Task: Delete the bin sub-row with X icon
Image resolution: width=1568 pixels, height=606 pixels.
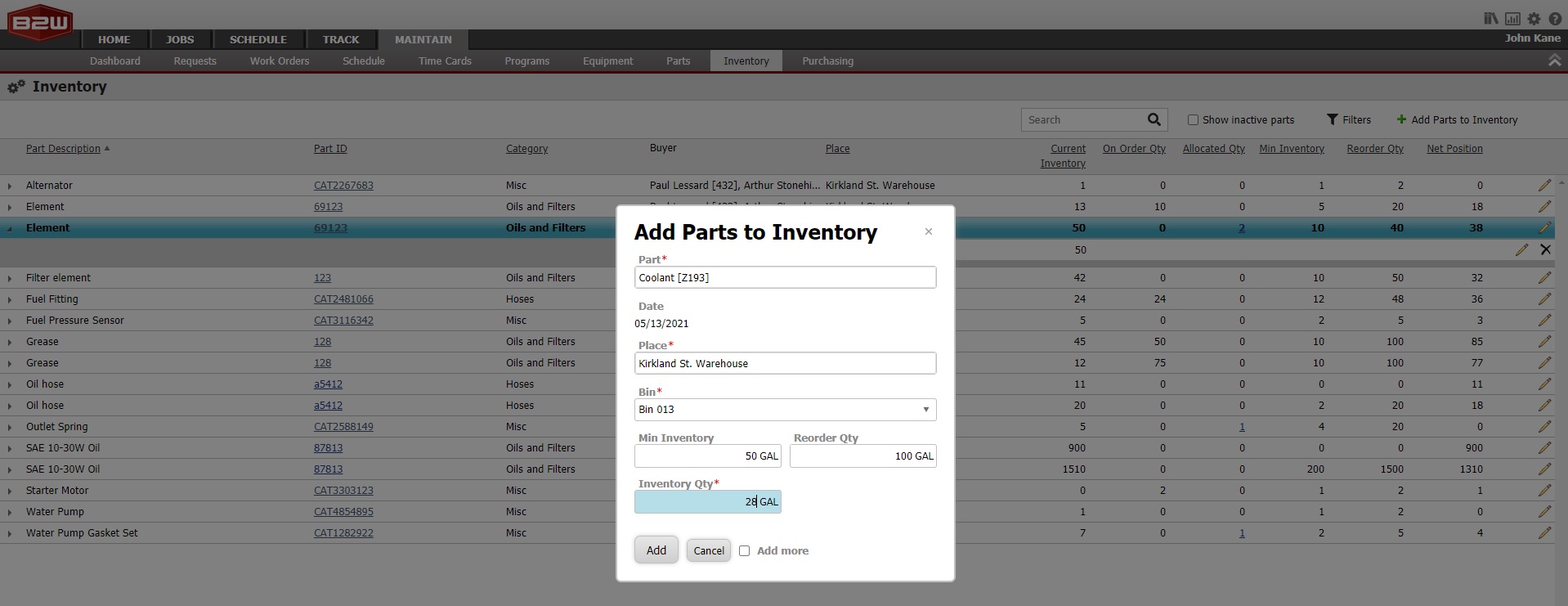Action: click(1545, 249)
